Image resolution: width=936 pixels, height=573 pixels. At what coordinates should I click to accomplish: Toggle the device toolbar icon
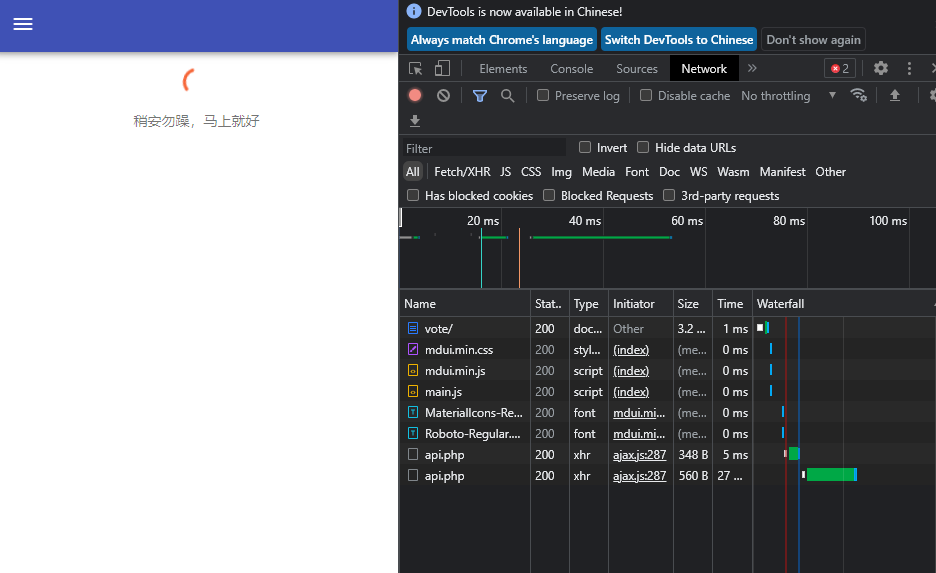pyautogui.click(x=442, y=69)
